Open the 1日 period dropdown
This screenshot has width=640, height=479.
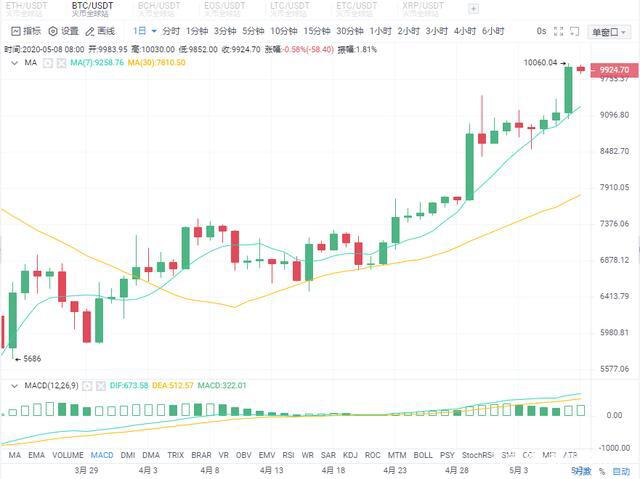click(145, 31)
